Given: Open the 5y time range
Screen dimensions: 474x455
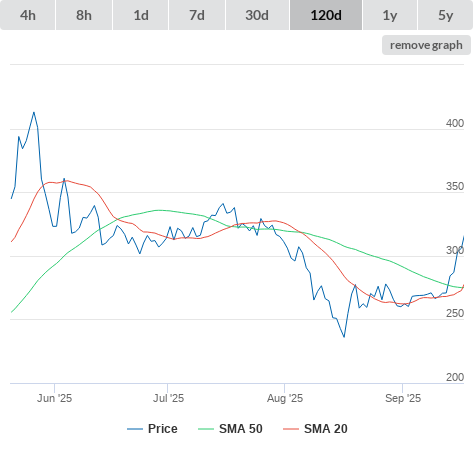Looking at the screenshot, I should (x=445, y=15).
